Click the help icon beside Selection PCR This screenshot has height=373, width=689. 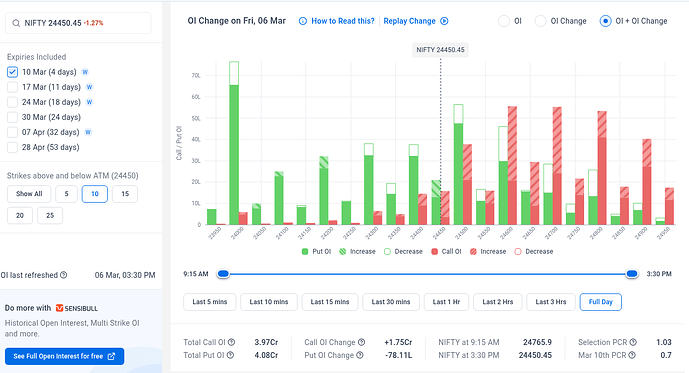coord(633,342)
